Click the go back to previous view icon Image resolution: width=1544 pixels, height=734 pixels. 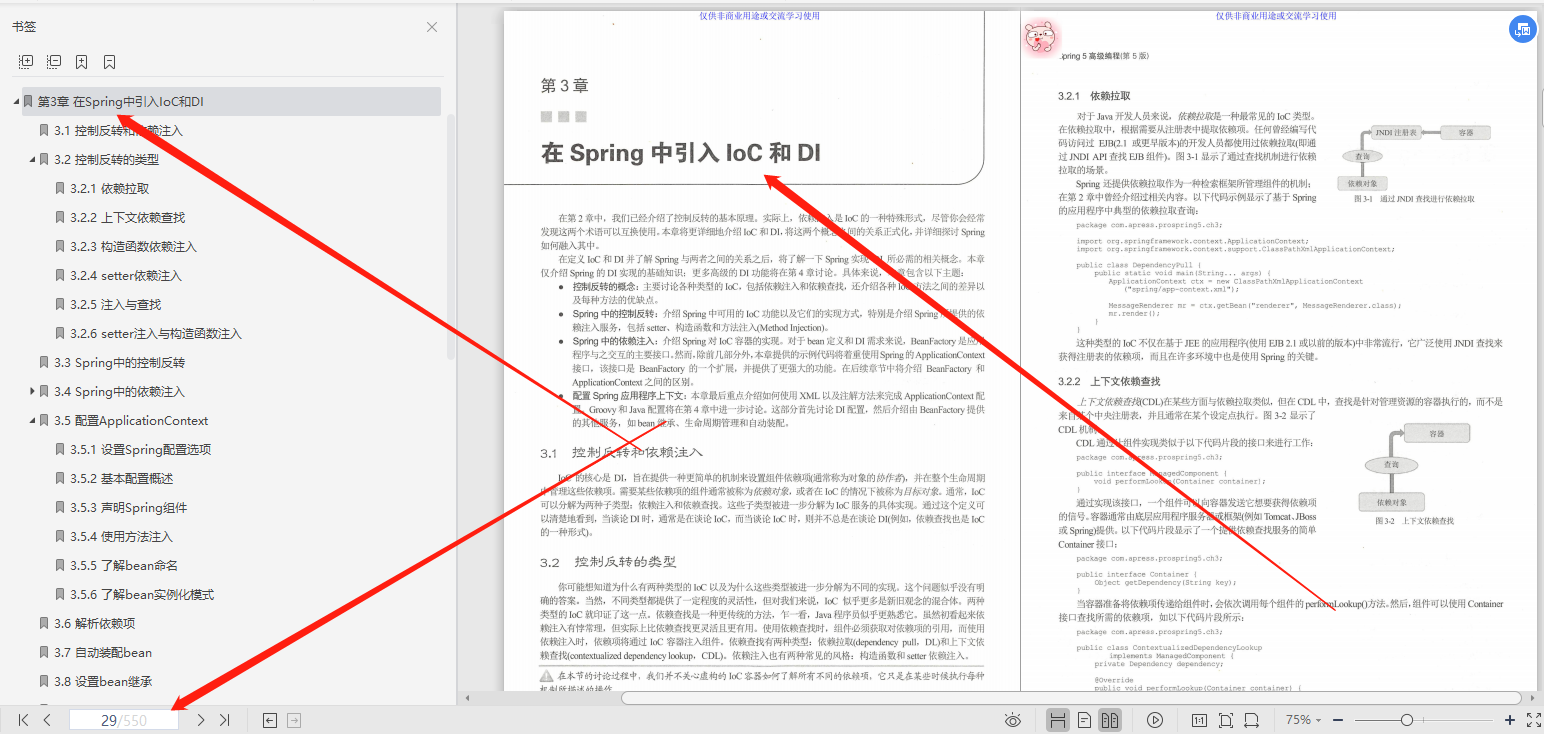[x=270, y=720]
